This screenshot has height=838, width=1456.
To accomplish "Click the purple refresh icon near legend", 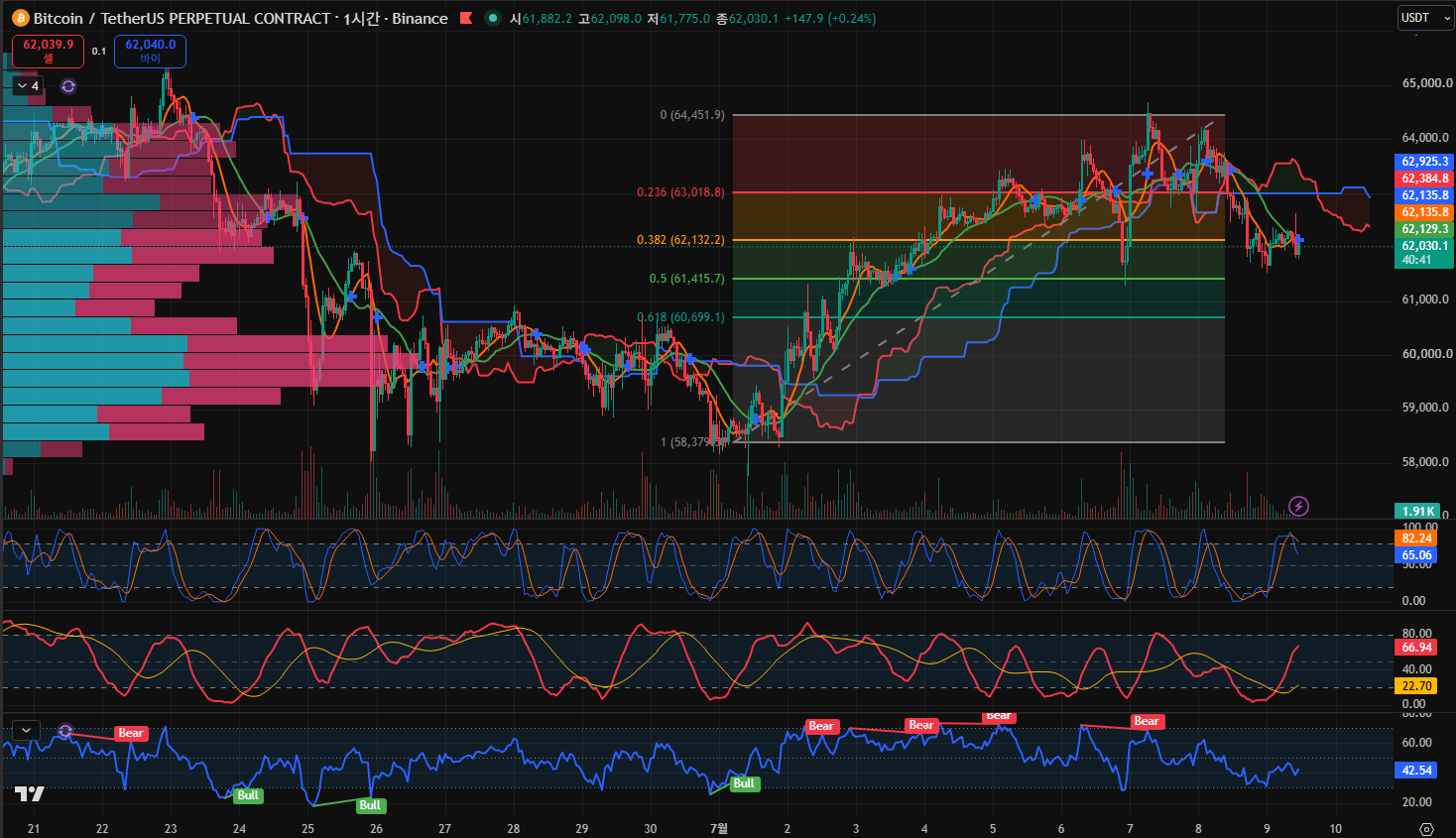I will [x=67, y=86].
